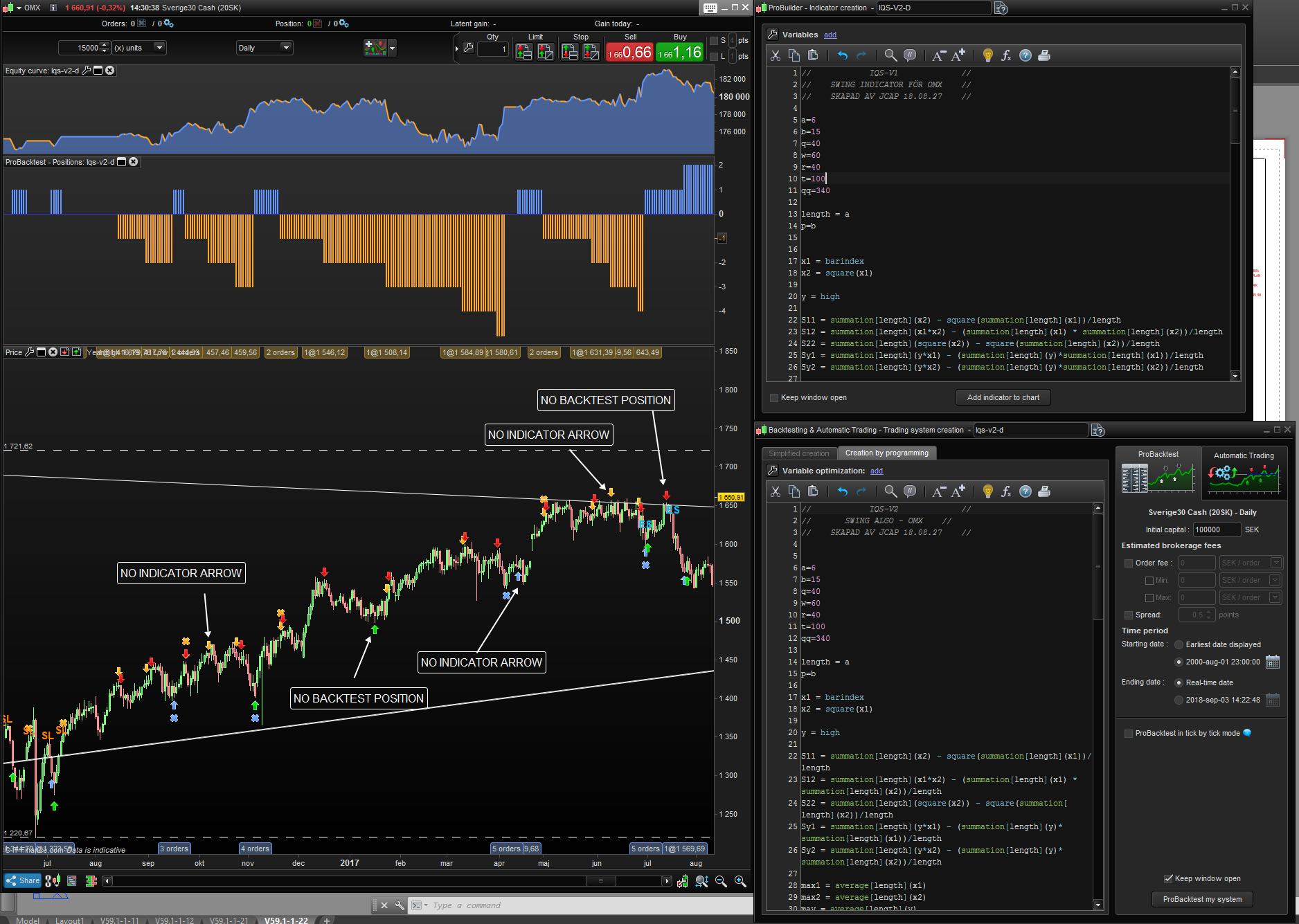
Task: Decrease font size in ProBuilder indicator editor
Action: click(x=938, y=55)
